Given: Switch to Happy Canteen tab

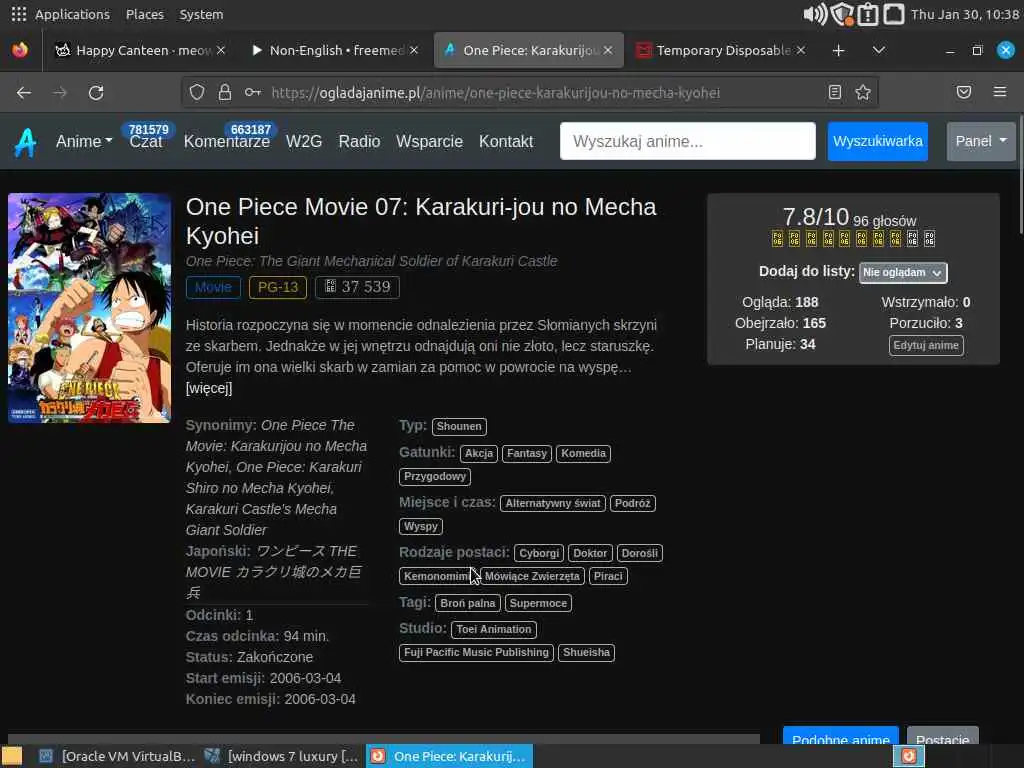Looking at the screenshot, I should point(140,50).
